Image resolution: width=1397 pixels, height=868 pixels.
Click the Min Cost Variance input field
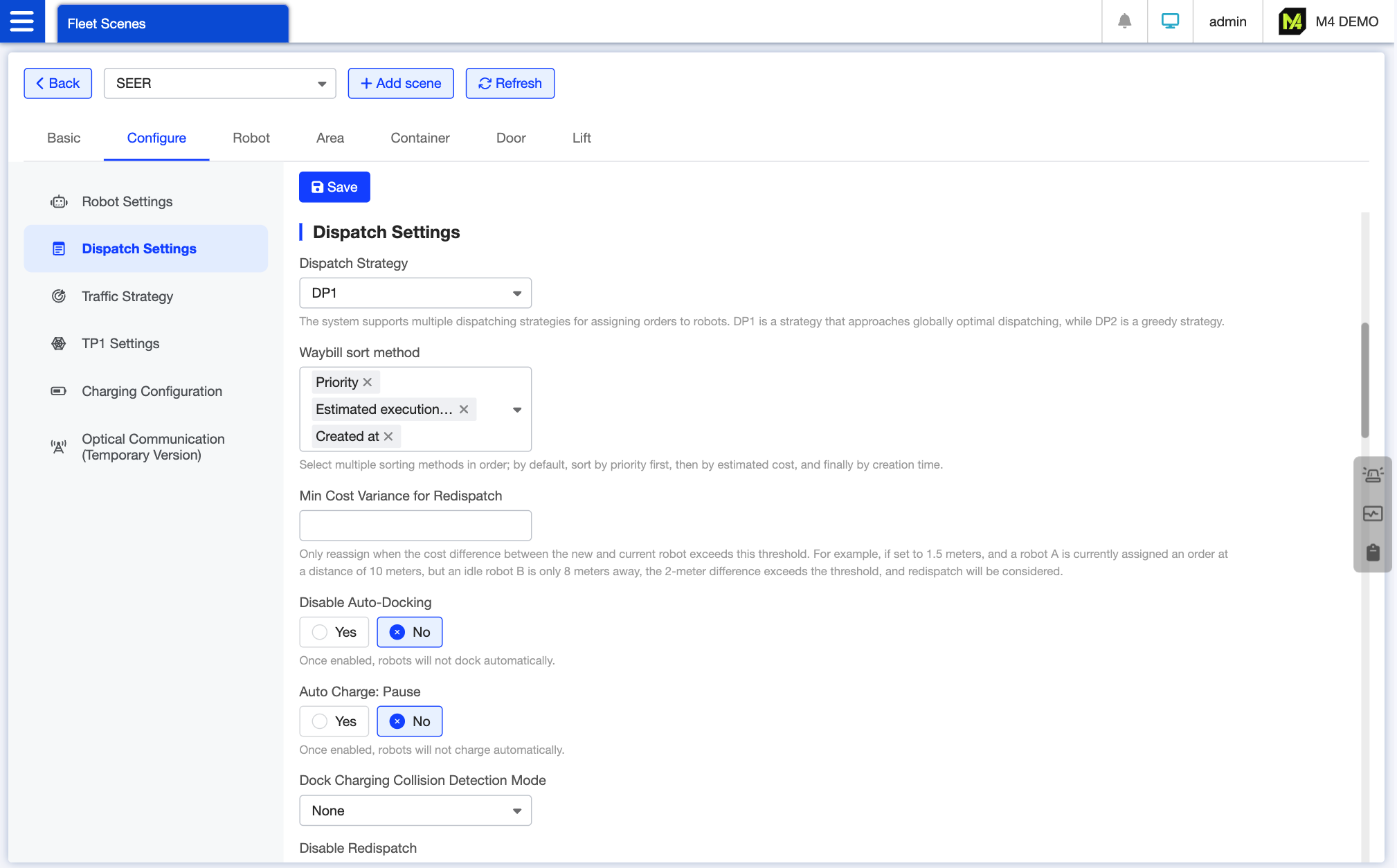(x=415, y=525)
